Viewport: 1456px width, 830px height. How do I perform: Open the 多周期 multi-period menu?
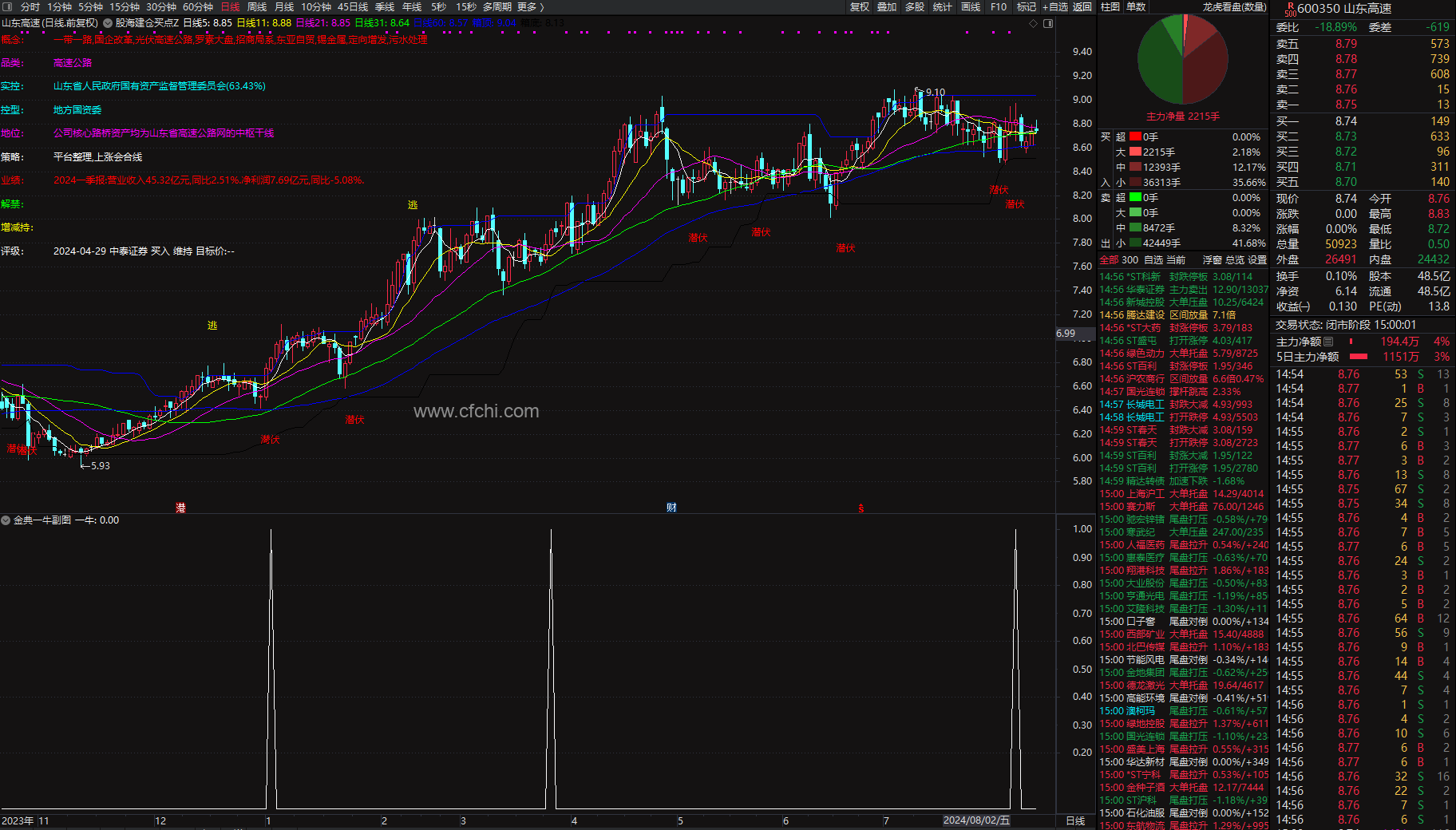(497, 7)
